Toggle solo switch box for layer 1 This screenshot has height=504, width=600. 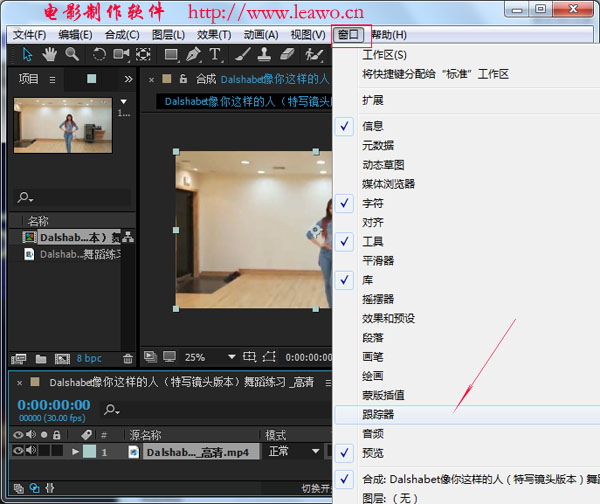point(44,450)
